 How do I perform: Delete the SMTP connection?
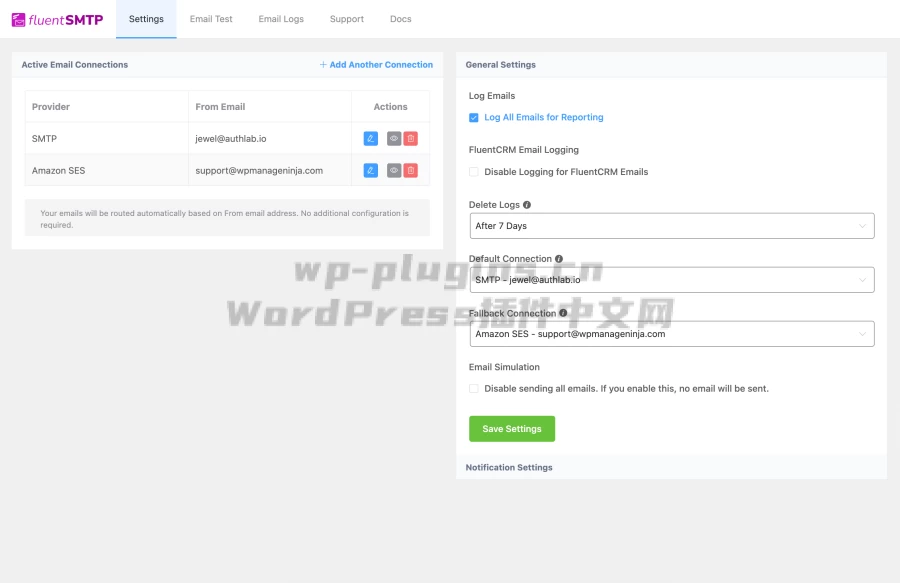(410, 138)
